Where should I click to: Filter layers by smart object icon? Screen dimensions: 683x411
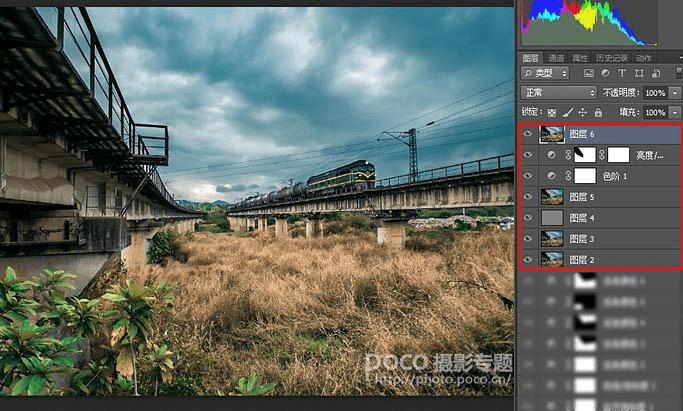[656, 73]
